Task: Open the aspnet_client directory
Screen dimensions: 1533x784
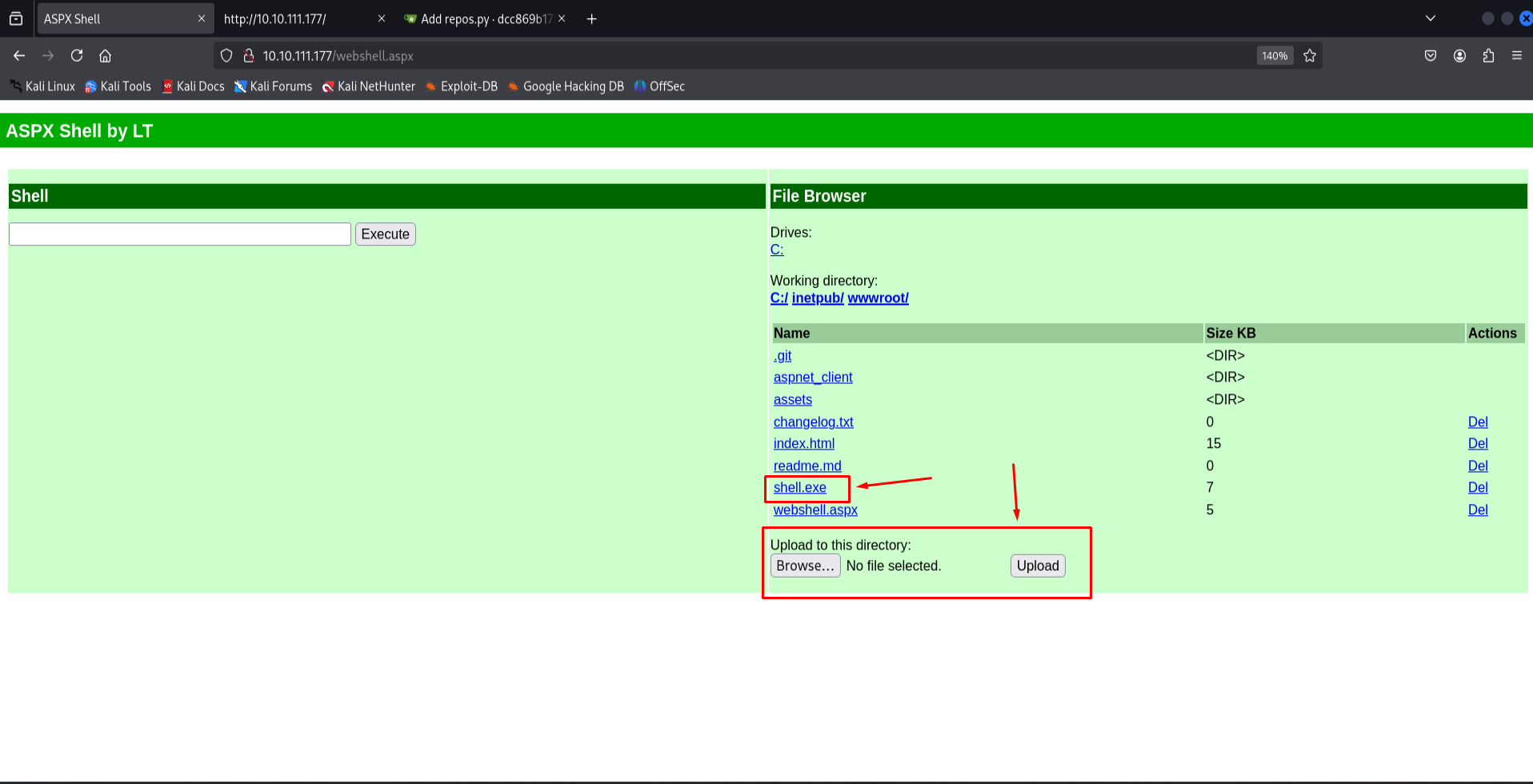Action: point(813,377)
